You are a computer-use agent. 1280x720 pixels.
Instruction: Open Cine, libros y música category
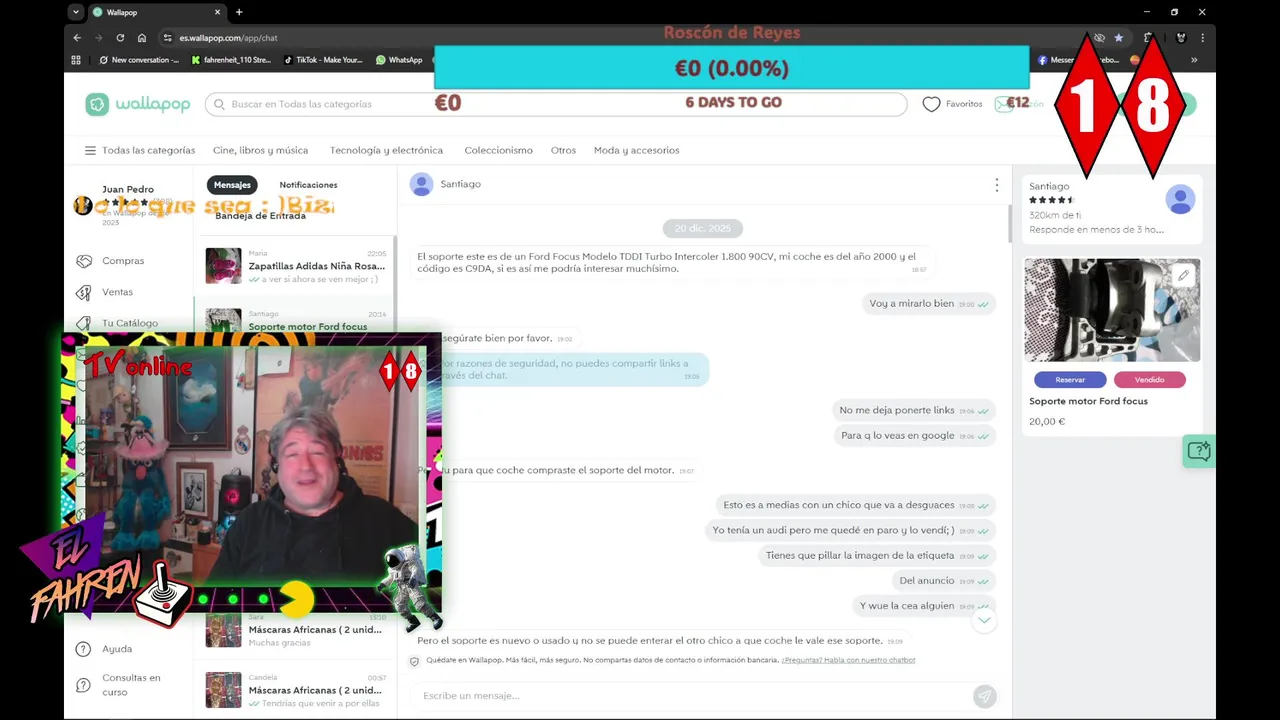(x=260, y=150)
